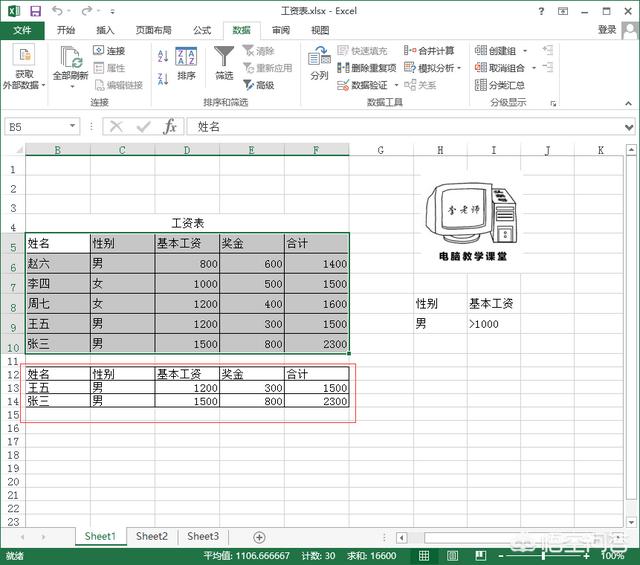
Task: Click the Select All corner button
Action: [18, 150]
